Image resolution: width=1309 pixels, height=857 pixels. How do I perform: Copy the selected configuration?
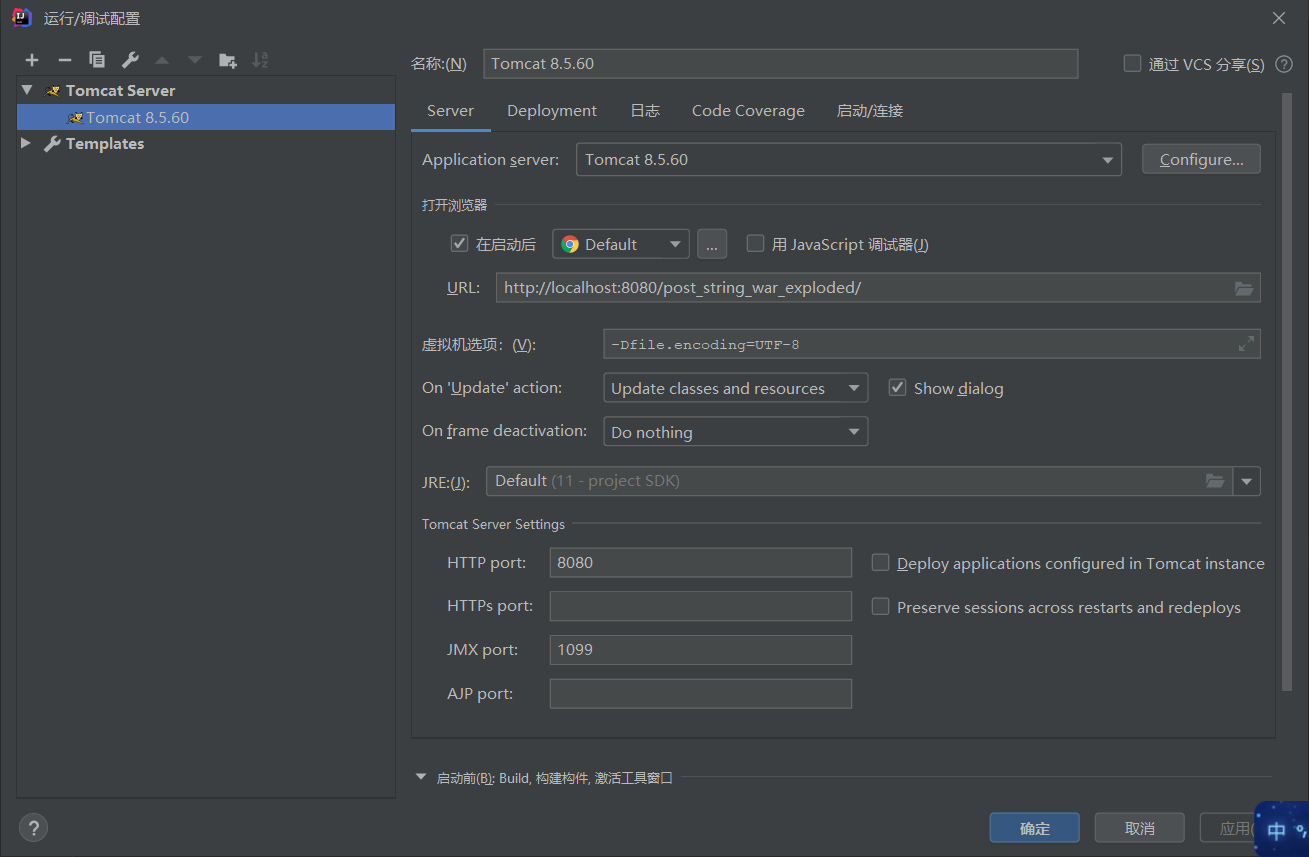[x=97, y=60]
